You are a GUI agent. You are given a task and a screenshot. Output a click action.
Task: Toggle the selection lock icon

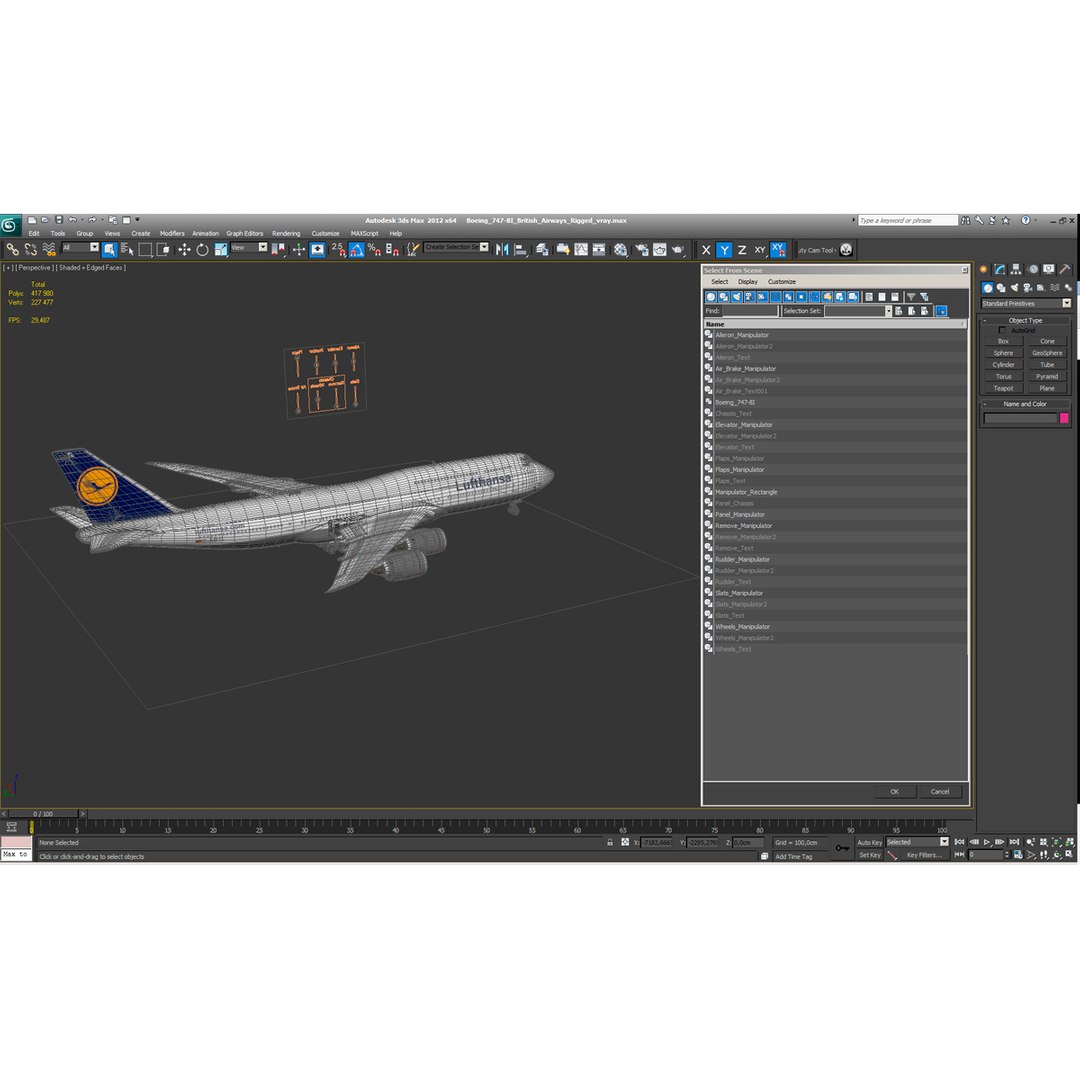(610, 842)
